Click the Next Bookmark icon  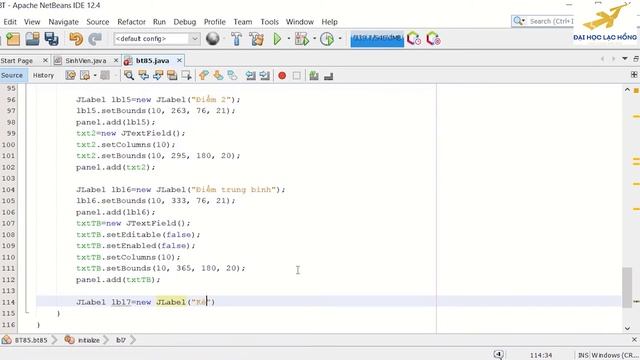(218, 76)
